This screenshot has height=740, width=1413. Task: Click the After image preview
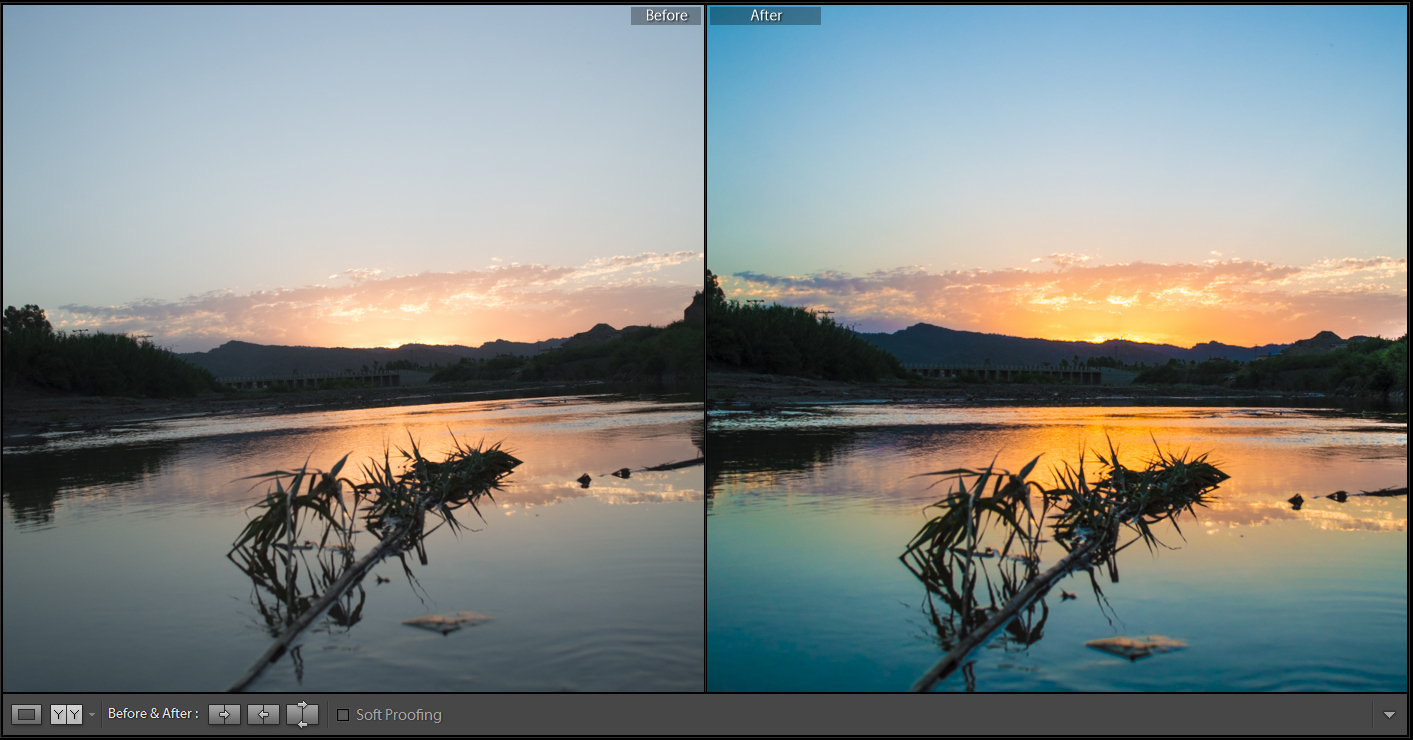(x=1057, y=348)
